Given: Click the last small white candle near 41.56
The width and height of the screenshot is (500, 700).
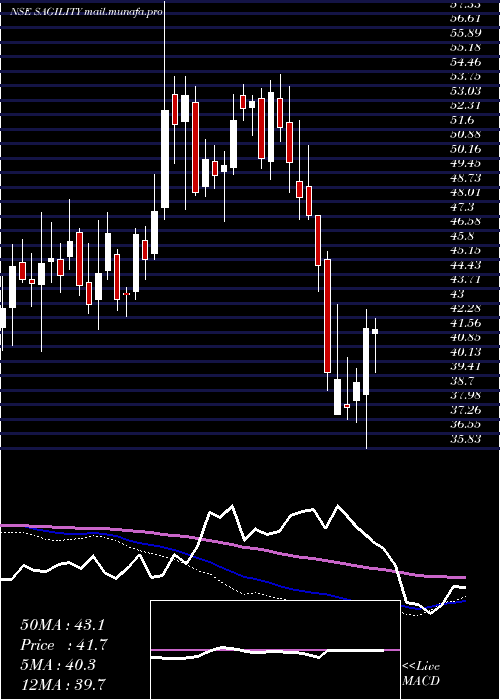Looking at the screenshot, I should pos(375,331).
